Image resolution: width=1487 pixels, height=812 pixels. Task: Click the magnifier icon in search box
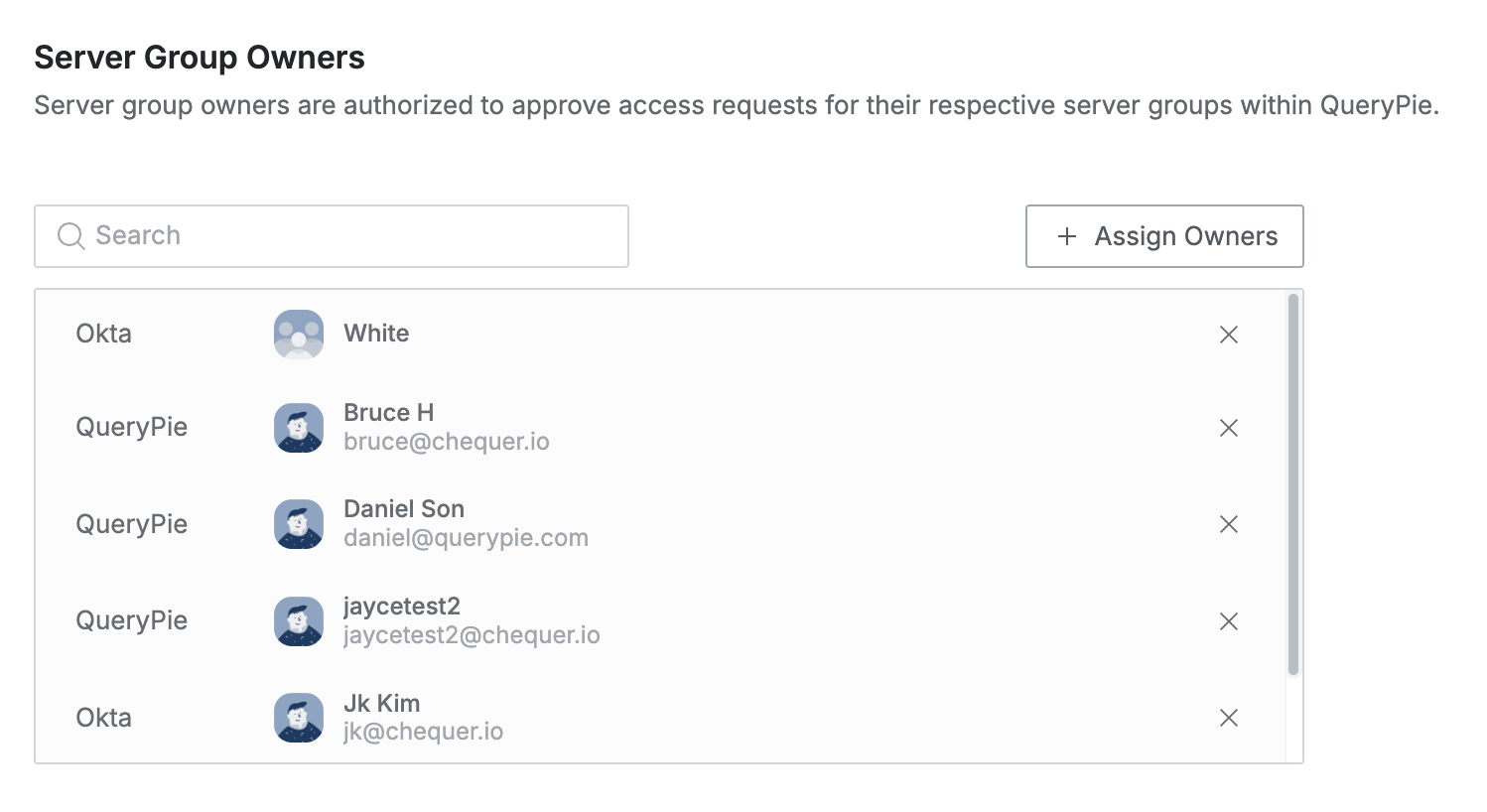click(70, 236)
